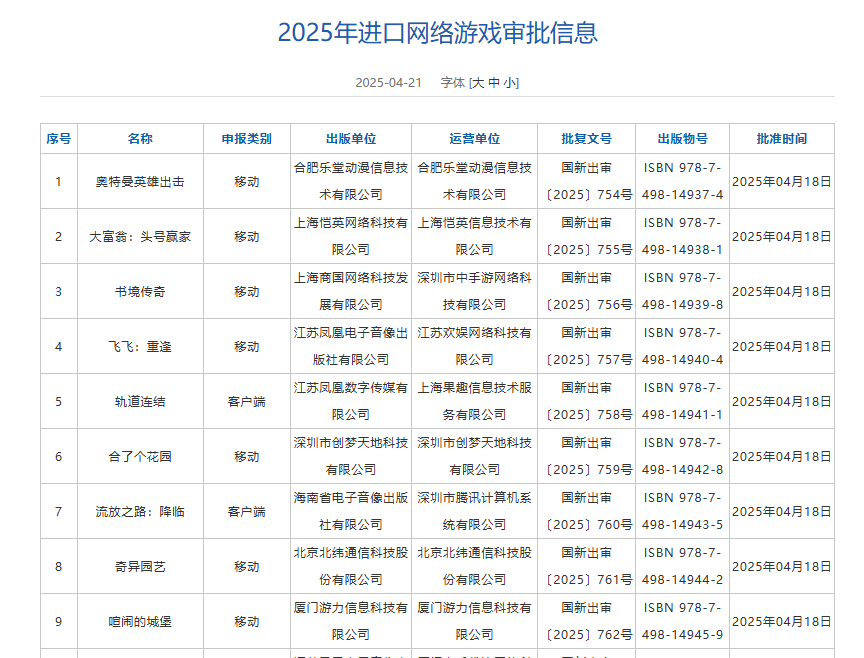The image size is (864, 658).
Task: Click publisher 江苏凤凰数字传媒有限公司
Action: [351, 401]
